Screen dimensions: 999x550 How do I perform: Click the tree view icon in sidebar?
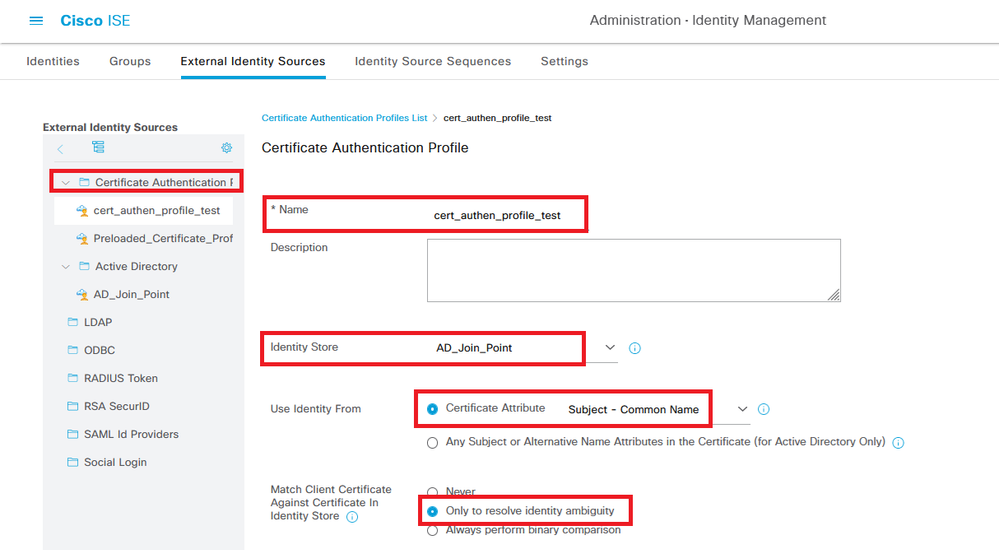click(98, 147)
